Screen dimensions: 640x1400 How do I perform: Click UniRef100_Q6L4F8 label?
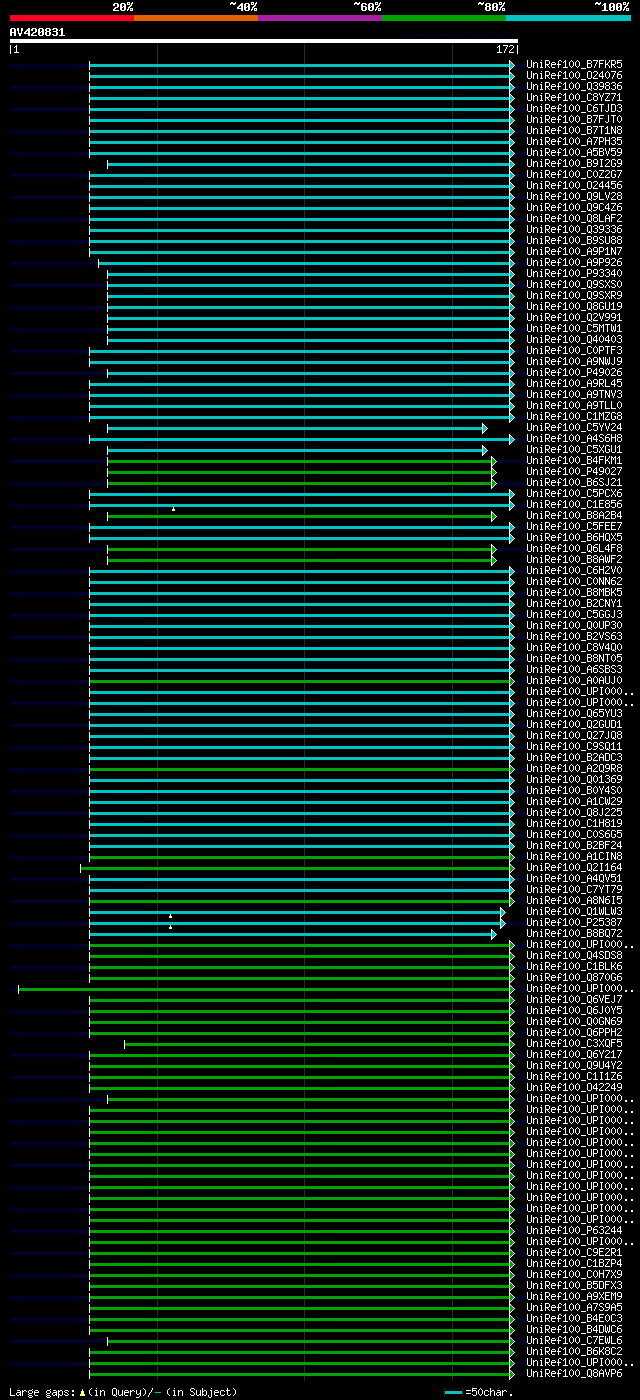pos(574,548)
